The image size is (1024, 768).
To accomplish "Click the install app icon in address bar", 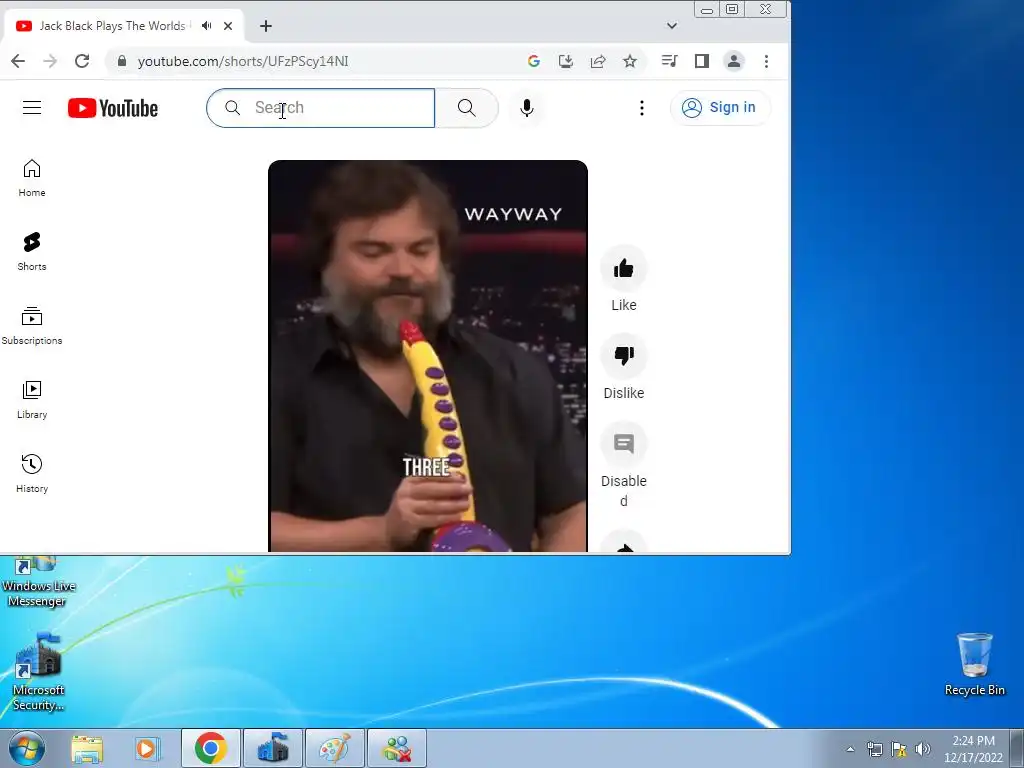I will point(566,61).
